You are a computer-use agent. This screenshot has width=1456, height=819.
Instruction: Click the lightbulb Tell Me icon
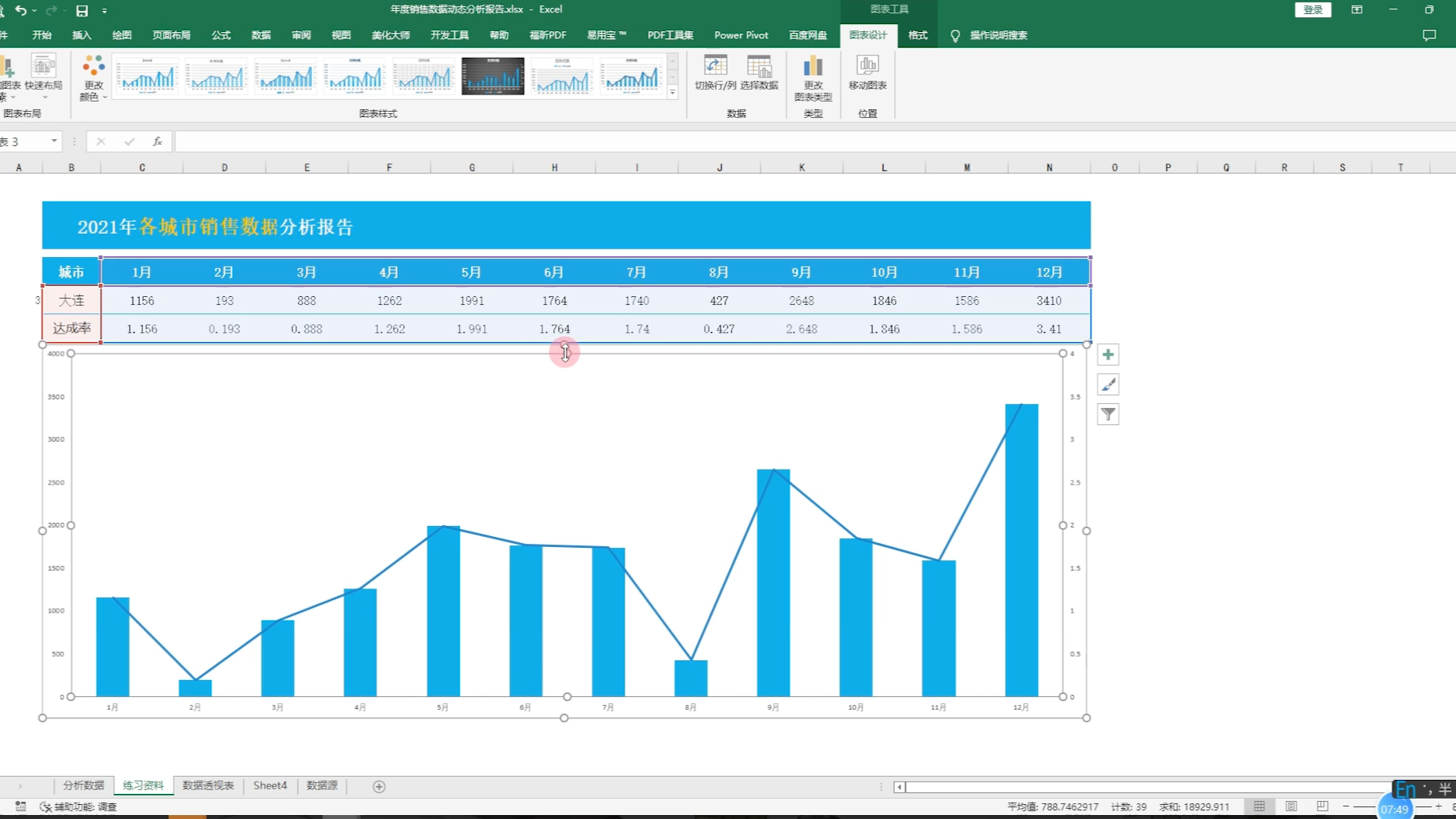click(x=955, y=36)
